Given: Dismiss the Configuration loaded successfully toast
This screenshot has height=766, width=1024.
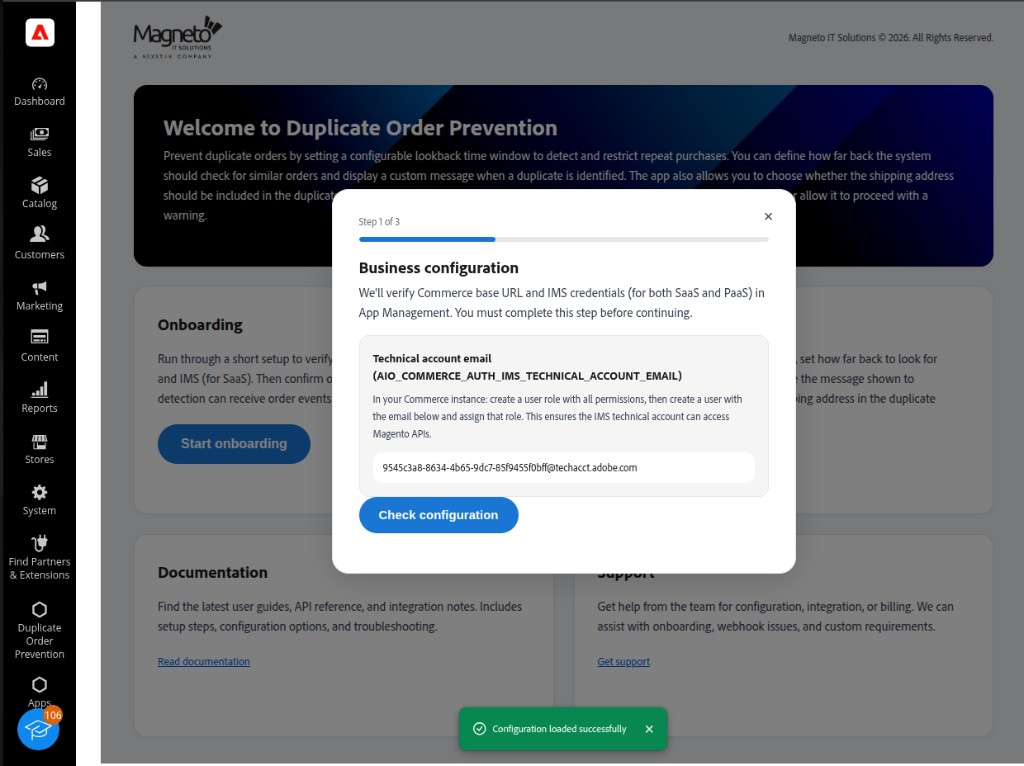Looking at the screenshot, I should click(649, 729).
